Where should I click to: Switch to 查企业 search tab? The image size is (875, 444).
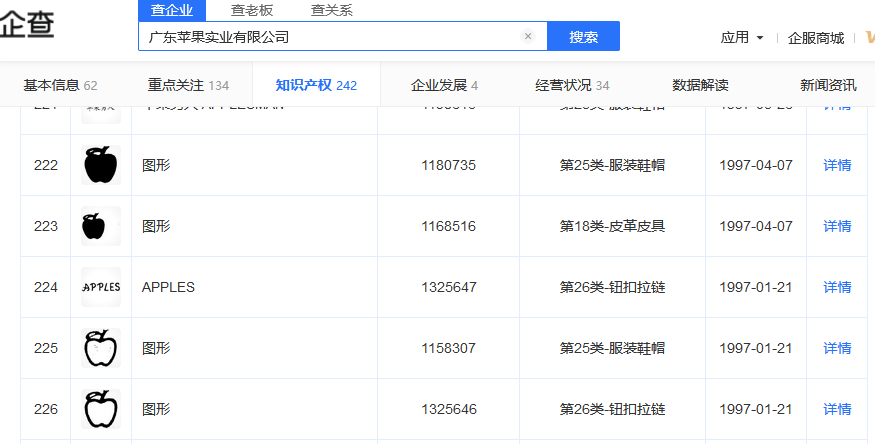click(x=172, y=10)
